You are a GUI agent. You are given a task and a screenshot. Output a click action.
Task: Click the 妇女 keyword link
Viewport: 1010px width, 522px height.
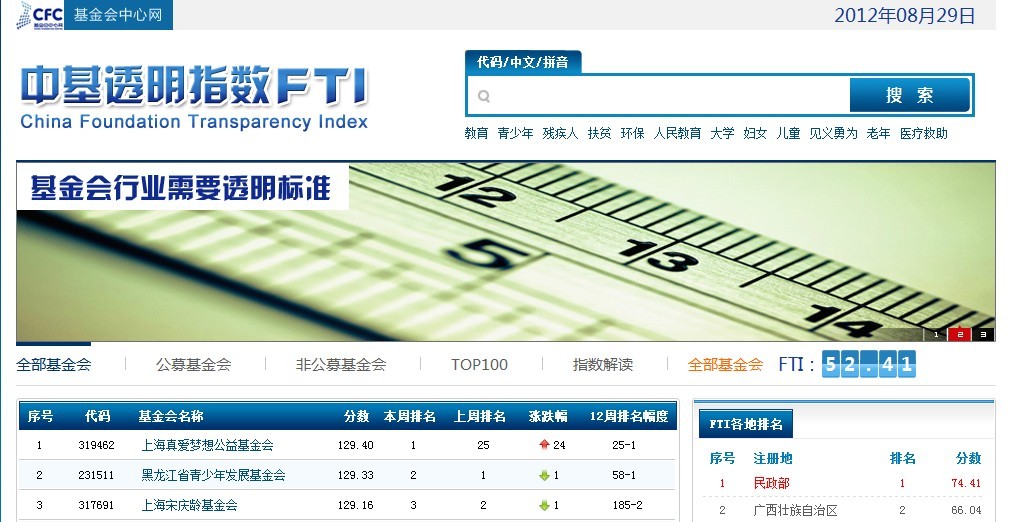click(x=755, y=133)
